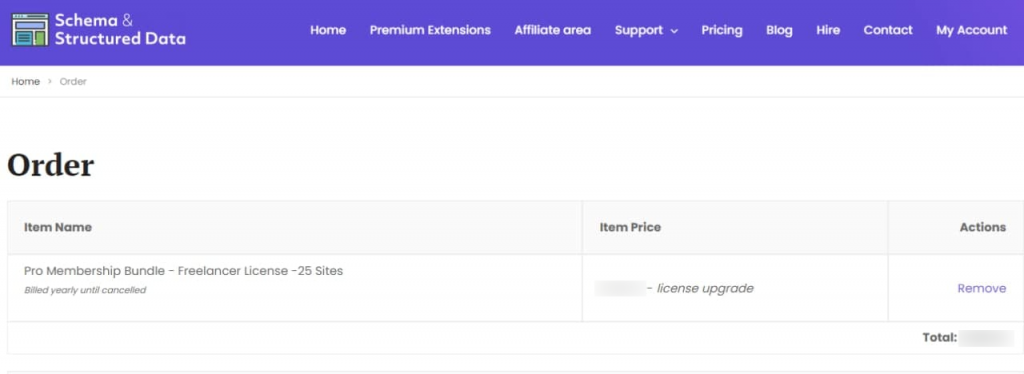Click the Schema & Structured Data site title
The height and width of the screenshot is (374, 1024).
pyautogui.click(x=120, y=29)
